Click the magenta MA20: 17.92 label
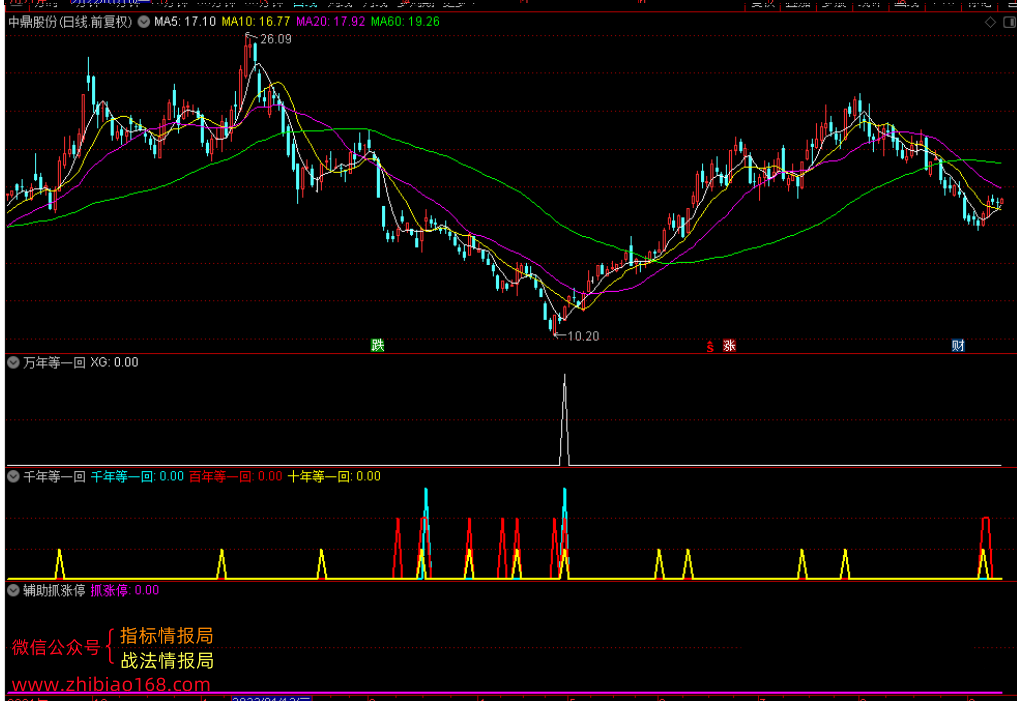 331,22
